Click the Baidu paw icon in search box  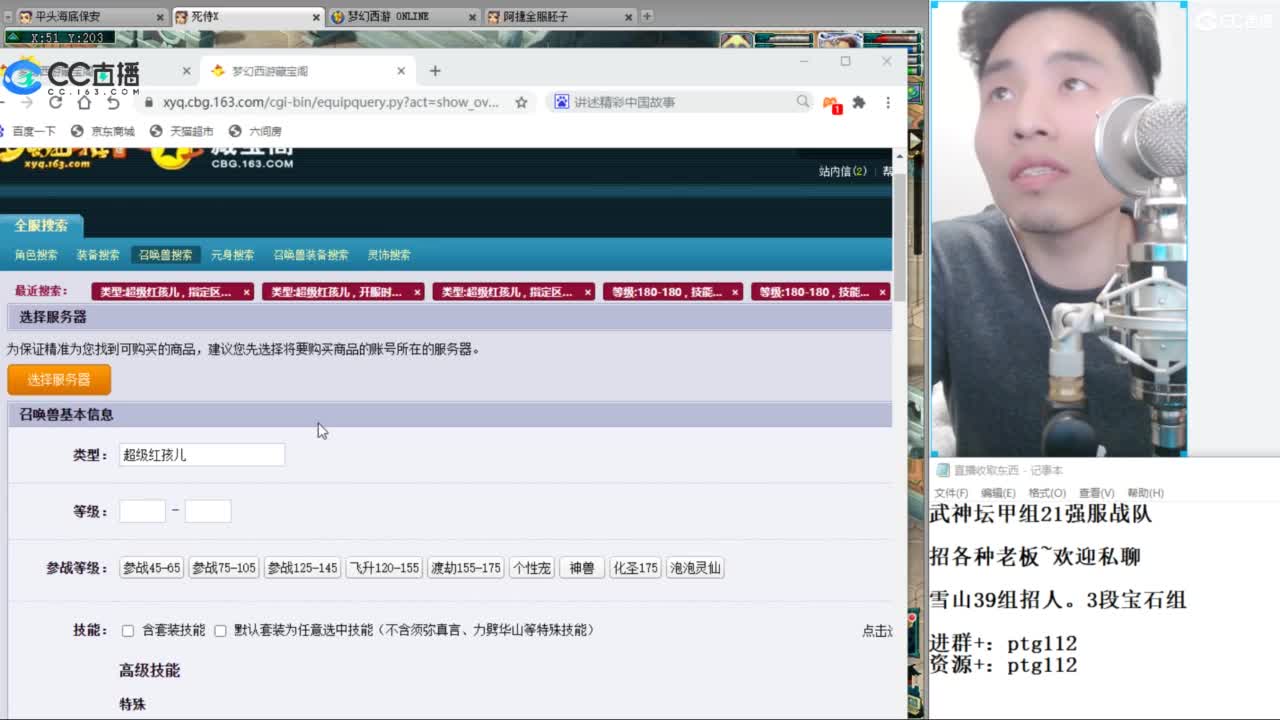[561, 102]
